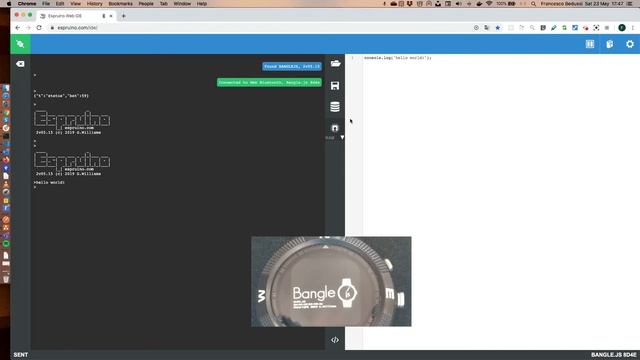Open the File menu in the menu bar
The width and height of the screenshot is (640, 360).
(x=46, y=4)
